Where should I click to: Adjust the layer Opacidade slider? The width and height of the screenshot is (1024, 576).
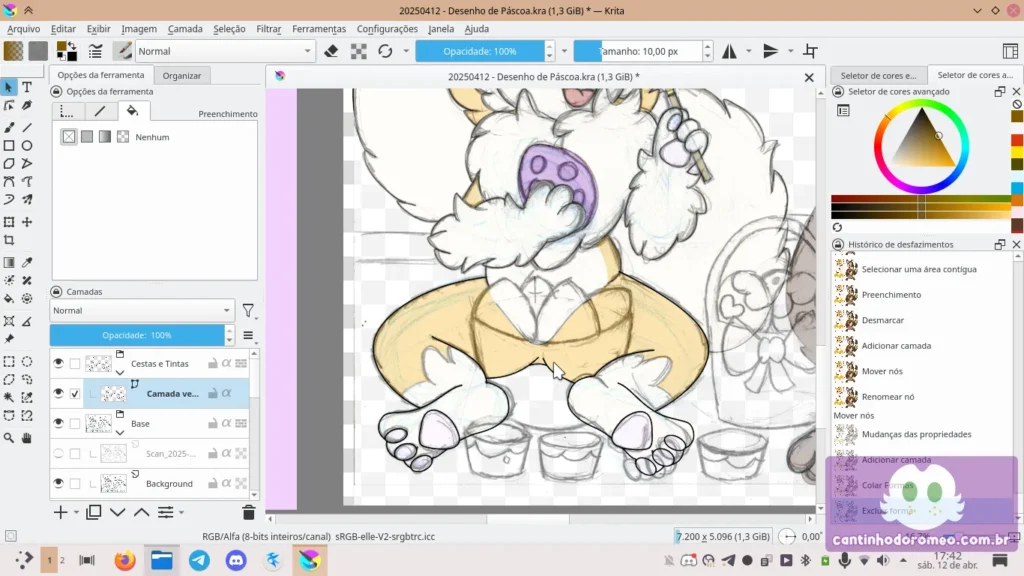click(137, 335)
